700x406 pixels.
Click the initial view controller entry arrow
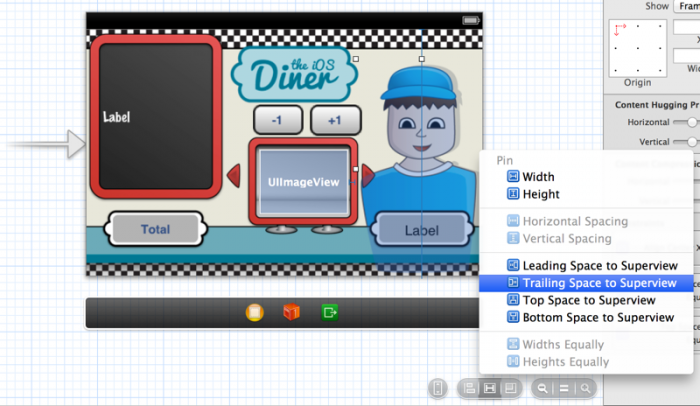tap(49, 144)
